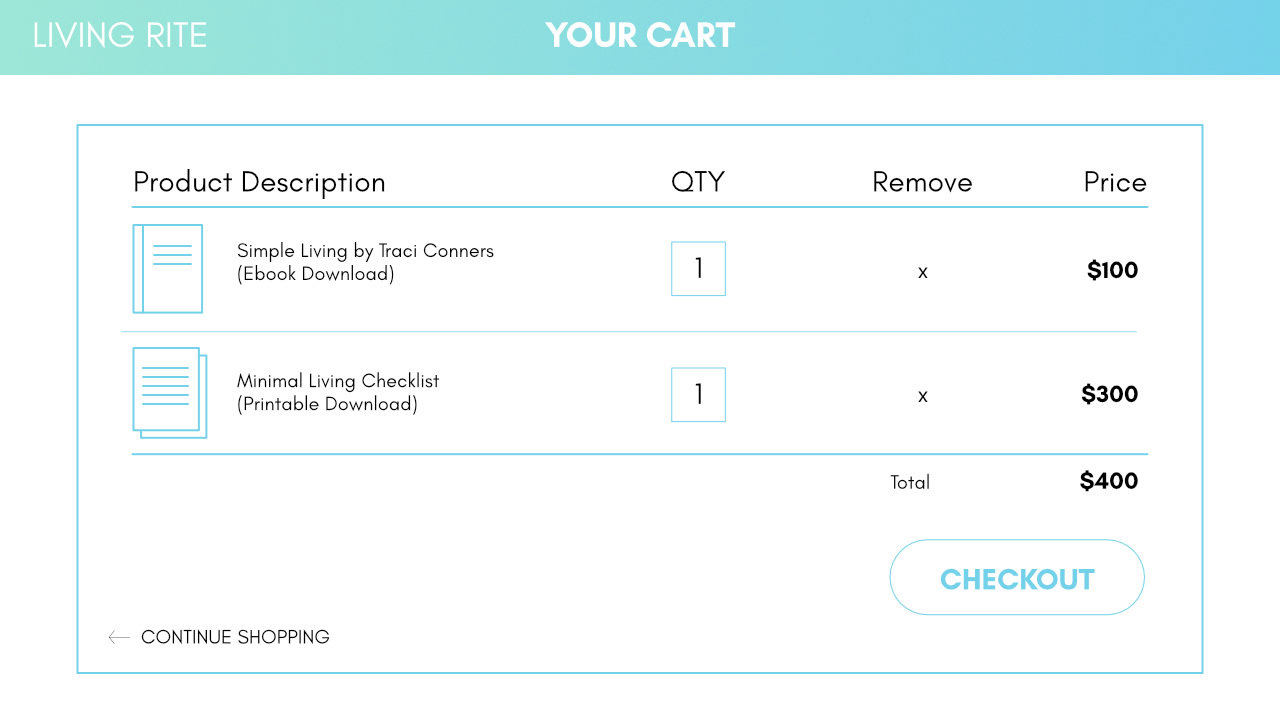Click the Remove column header
The height and width of the screenshot is (720, 1280).
922,182
